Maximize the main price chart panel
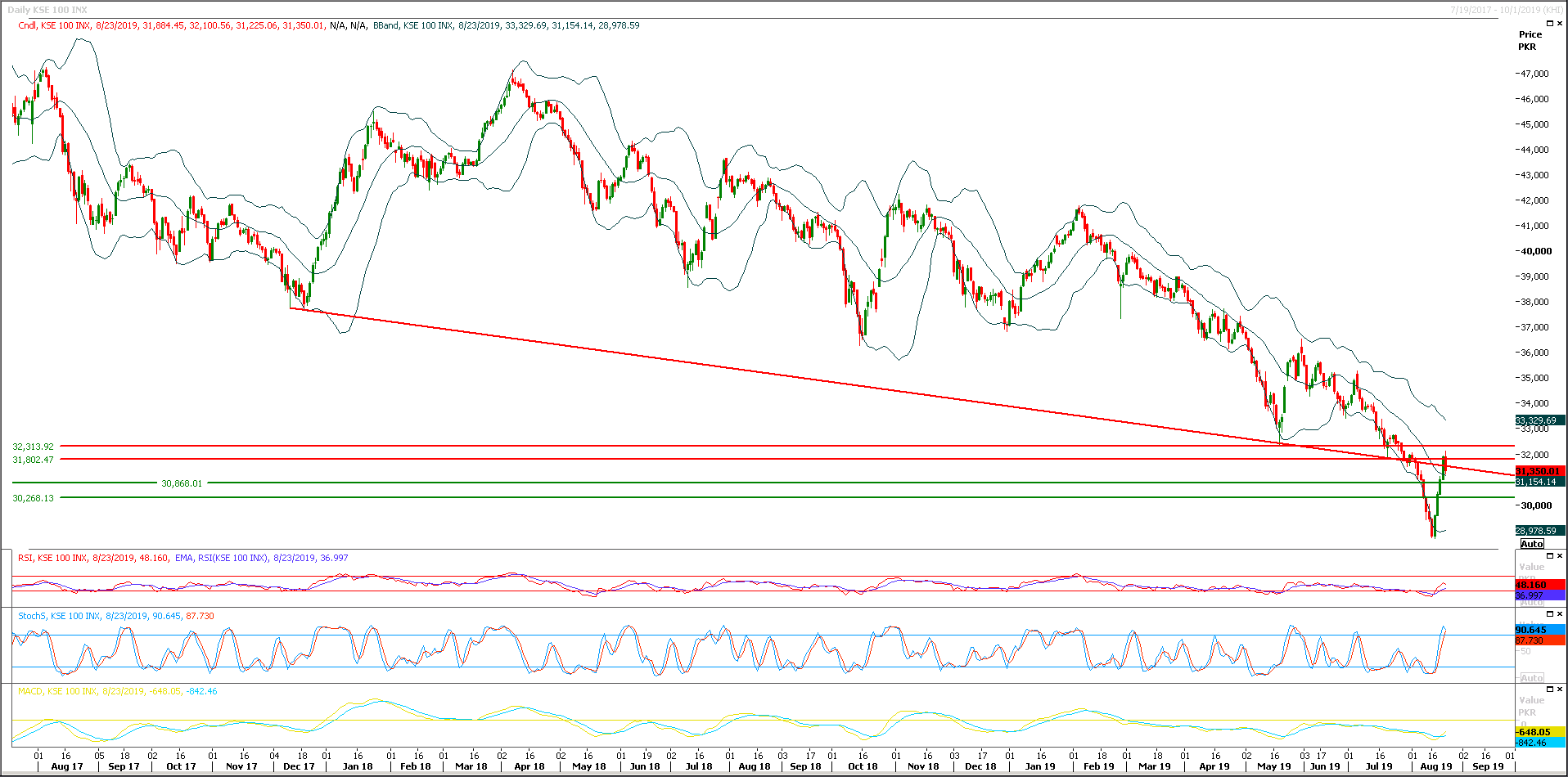Viewport: 1568px width, 777px height. 1550,24
